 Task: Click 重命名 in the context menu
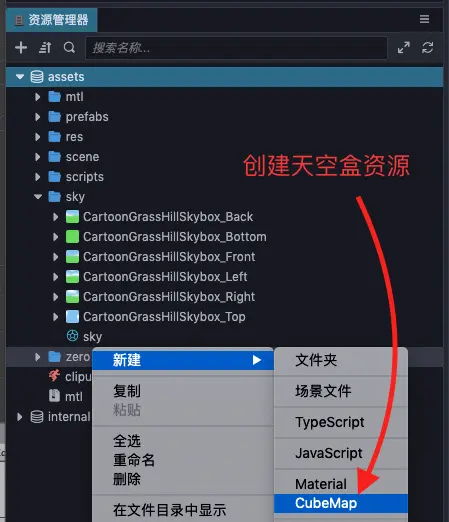click(134, 460)
